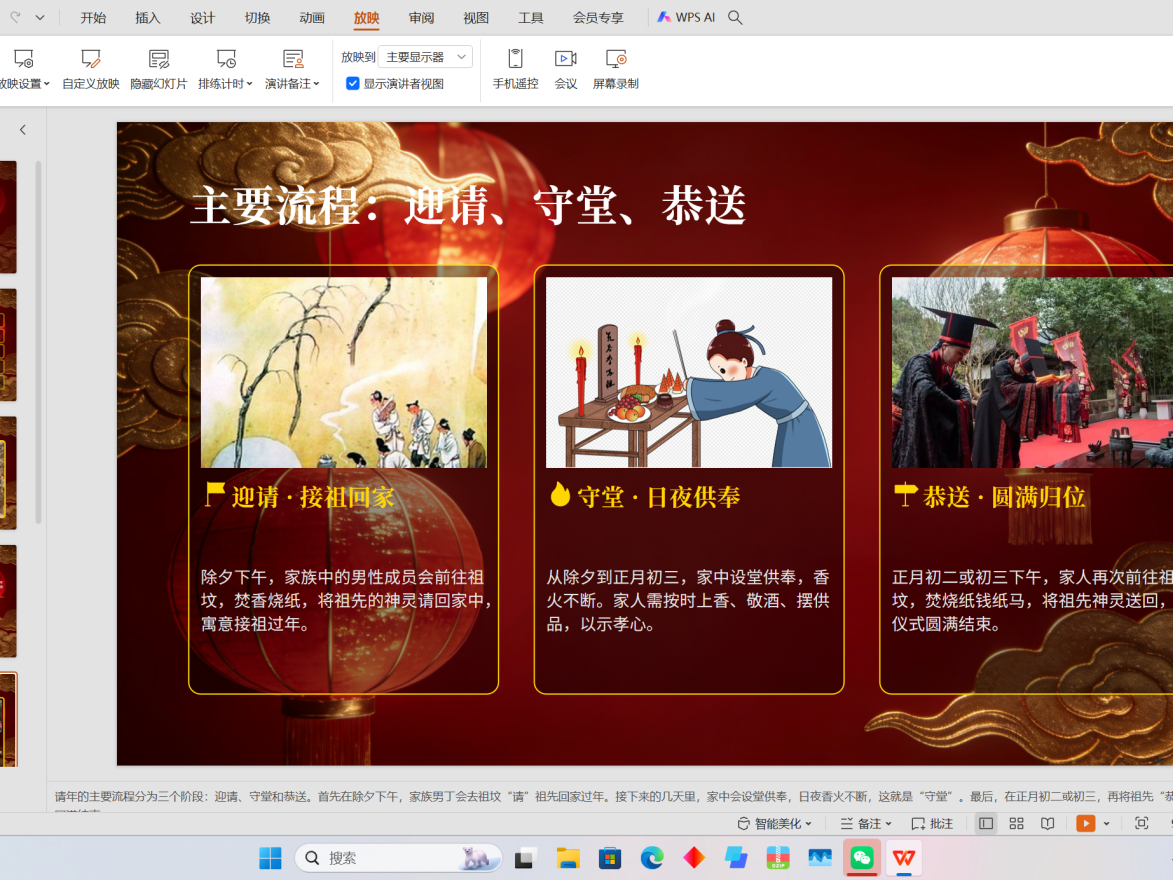Click the search magnifier in ribbon
This screenshot has width=1173, height=880.
click(735, 18)
